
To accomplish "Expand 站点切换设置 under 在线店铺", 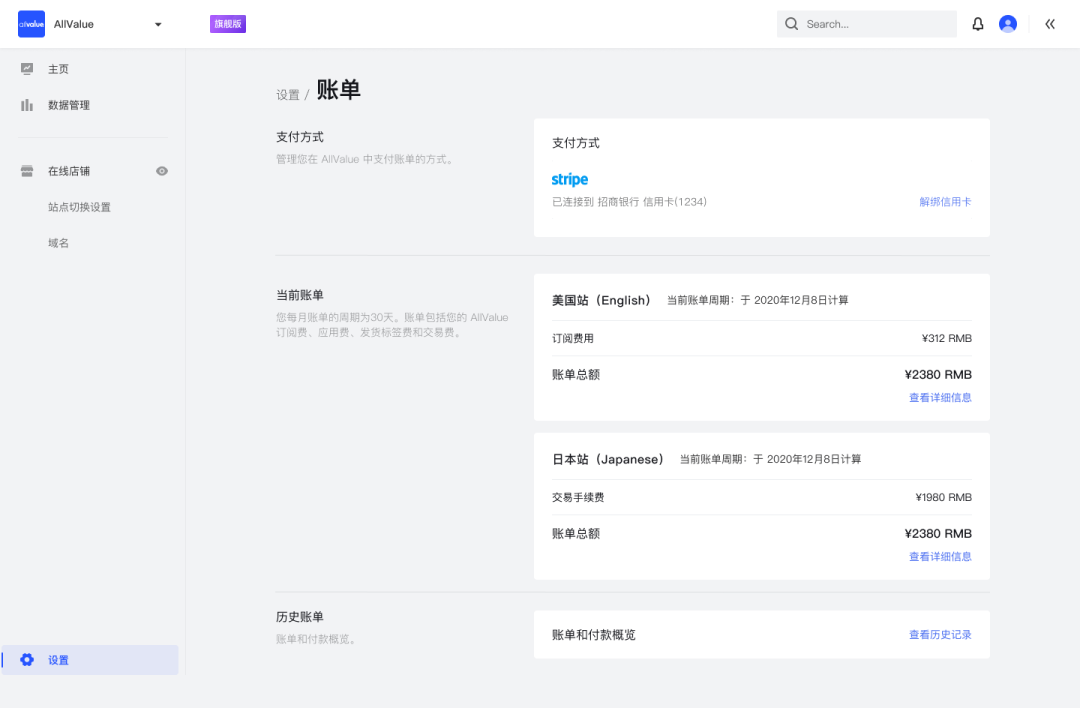I will [78, 207].
